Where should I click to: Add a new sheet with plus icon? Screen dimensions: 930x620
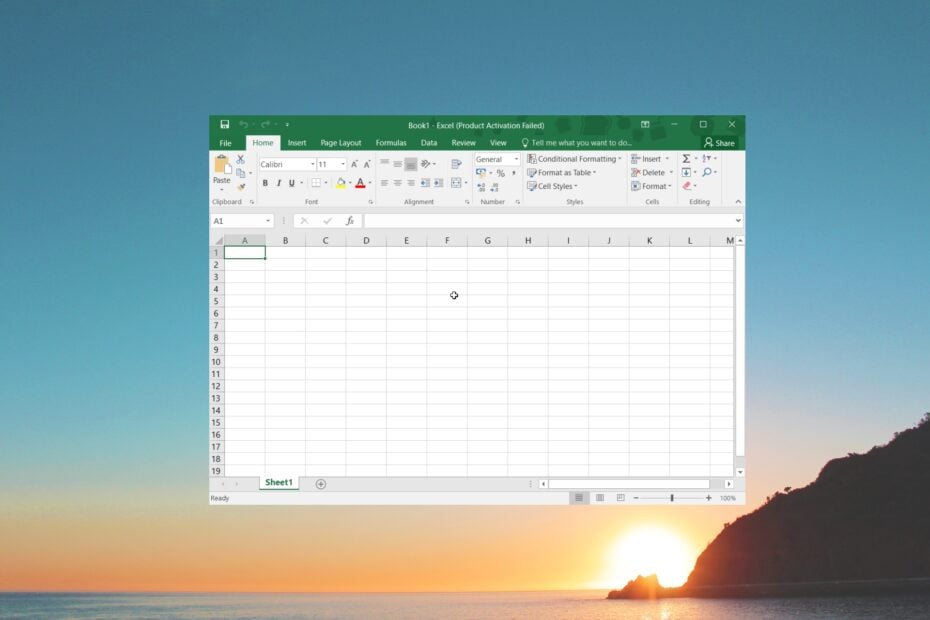pos(321,484)
